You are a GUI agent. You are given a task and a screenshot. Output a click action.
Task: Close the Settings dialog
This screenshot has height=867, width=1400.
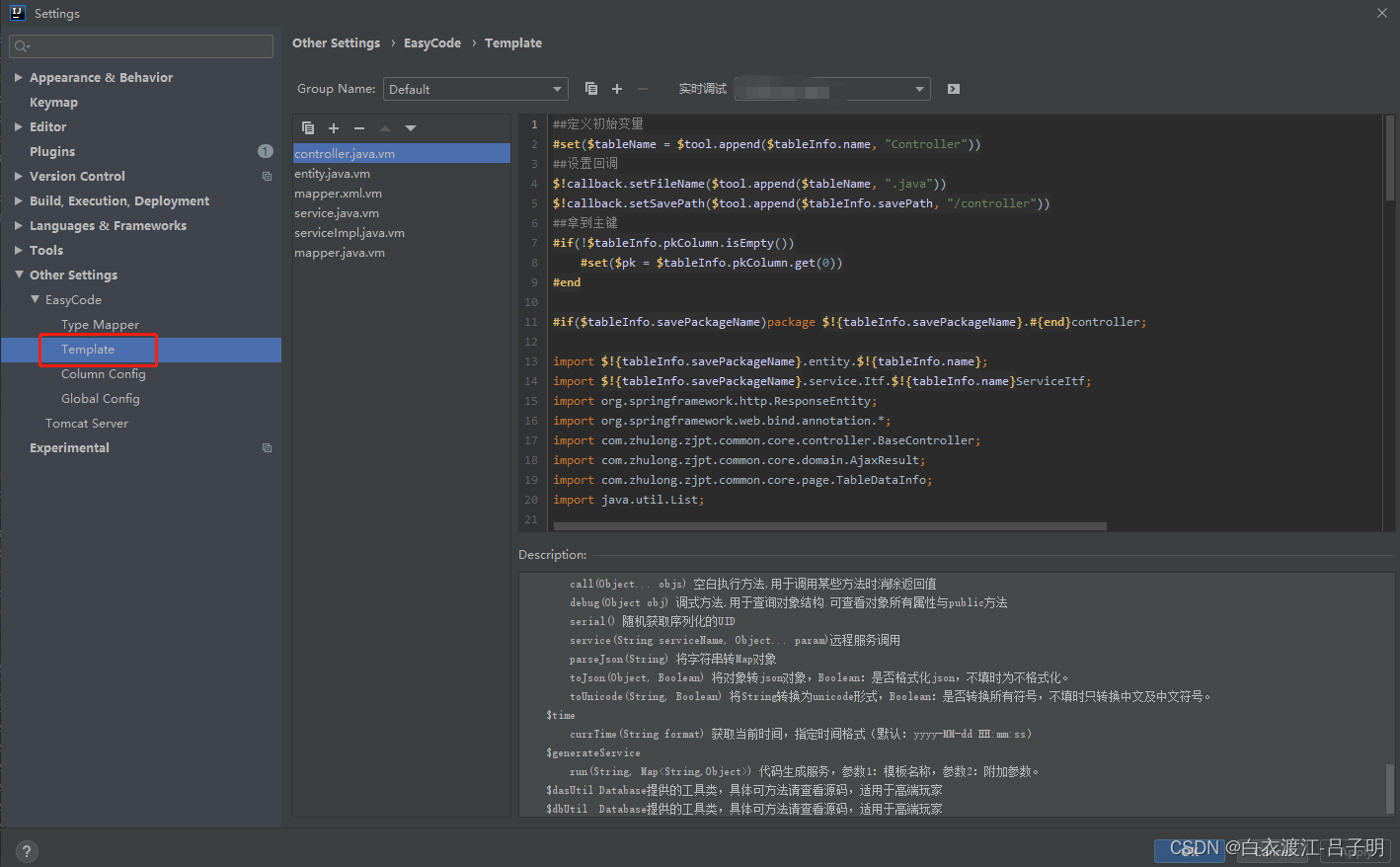point(1381,13)
